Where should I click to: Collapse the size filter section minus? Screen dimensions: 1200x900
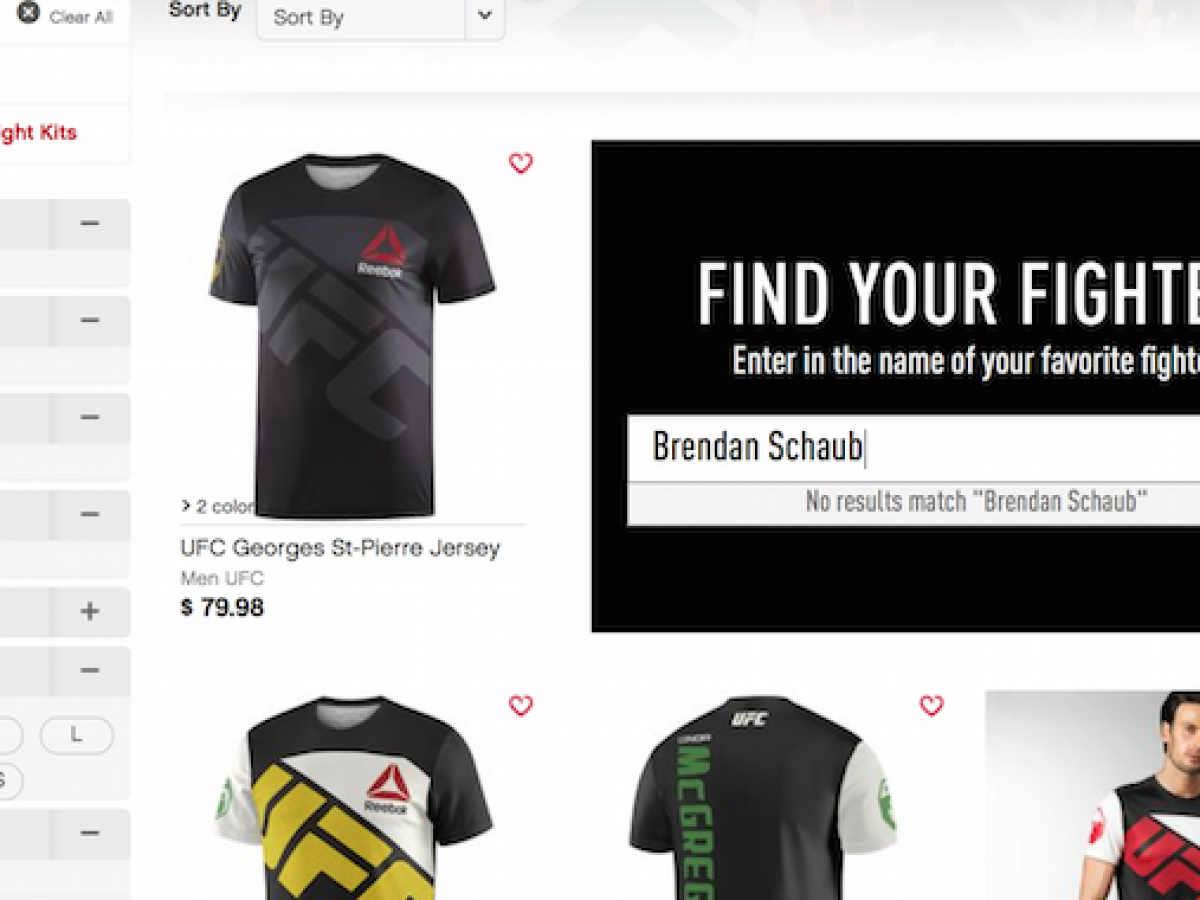(90, 671)
